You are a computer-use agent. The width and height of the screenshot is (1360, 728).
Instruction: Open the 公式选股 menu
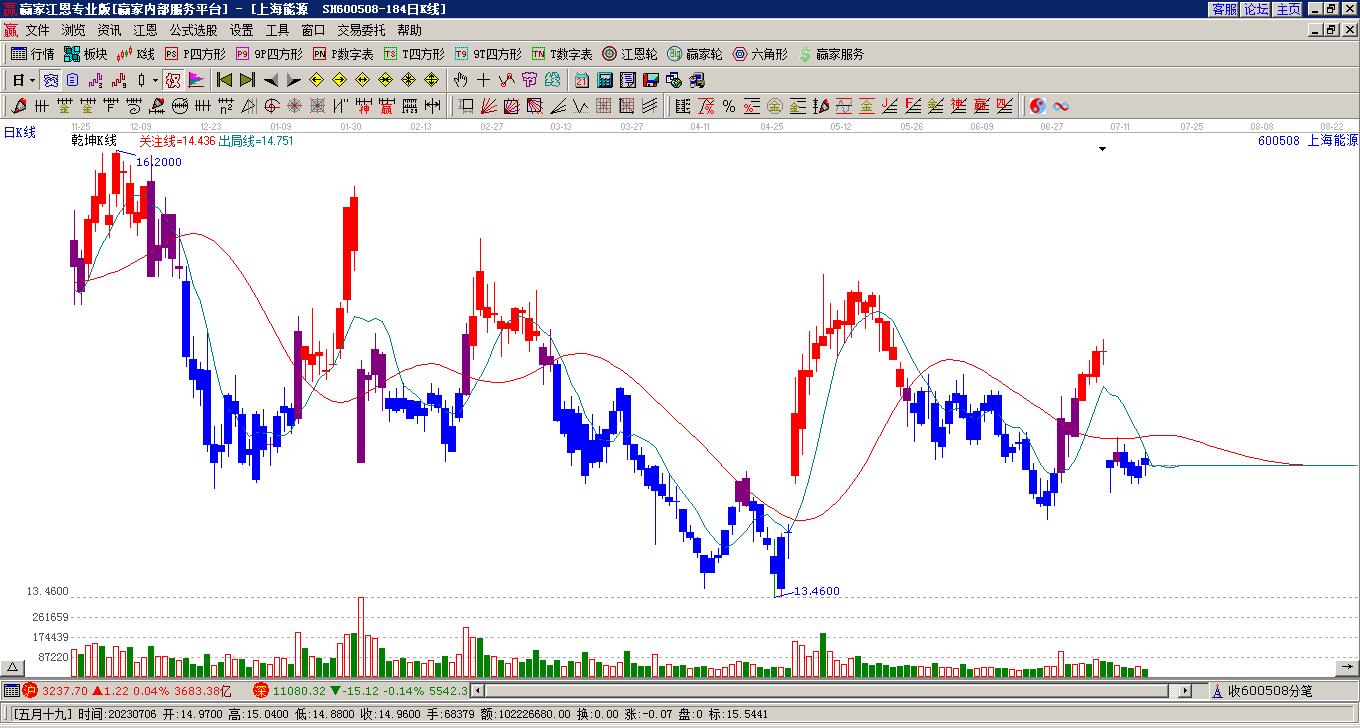193,31
